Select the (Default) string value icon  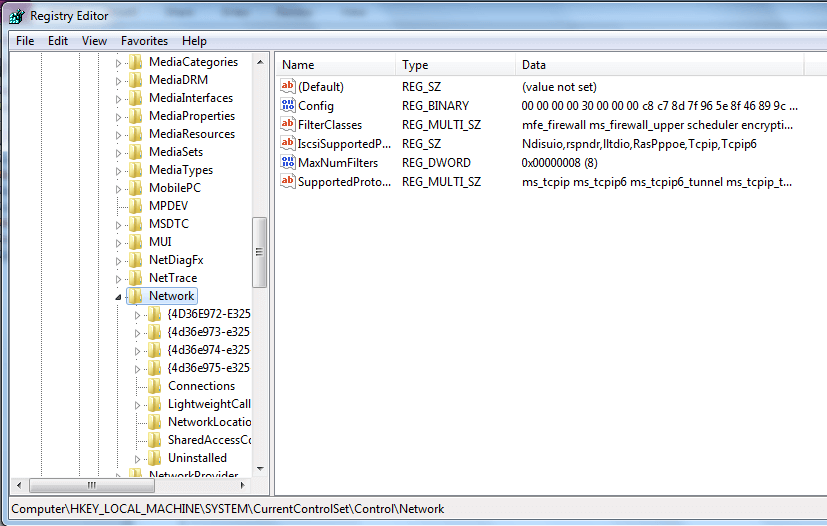click(x=287, y=86)
